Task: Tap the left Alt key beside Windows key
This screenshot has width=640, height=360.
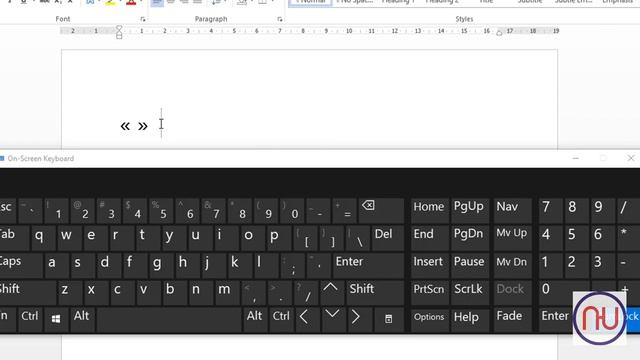Action: (82, 319)
